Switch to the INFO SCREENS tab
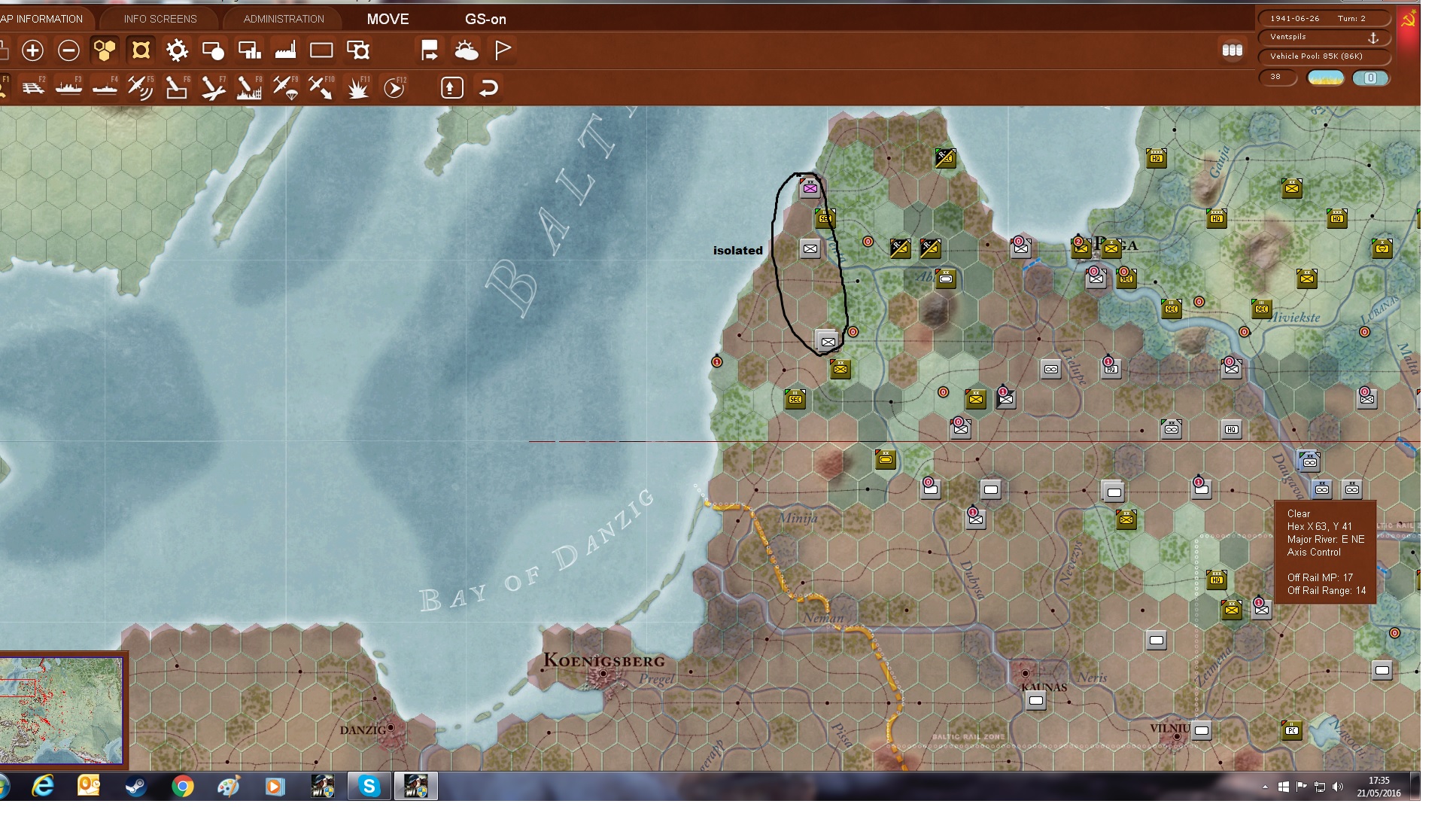The image size is (1456, 813). tap(160, 19)
